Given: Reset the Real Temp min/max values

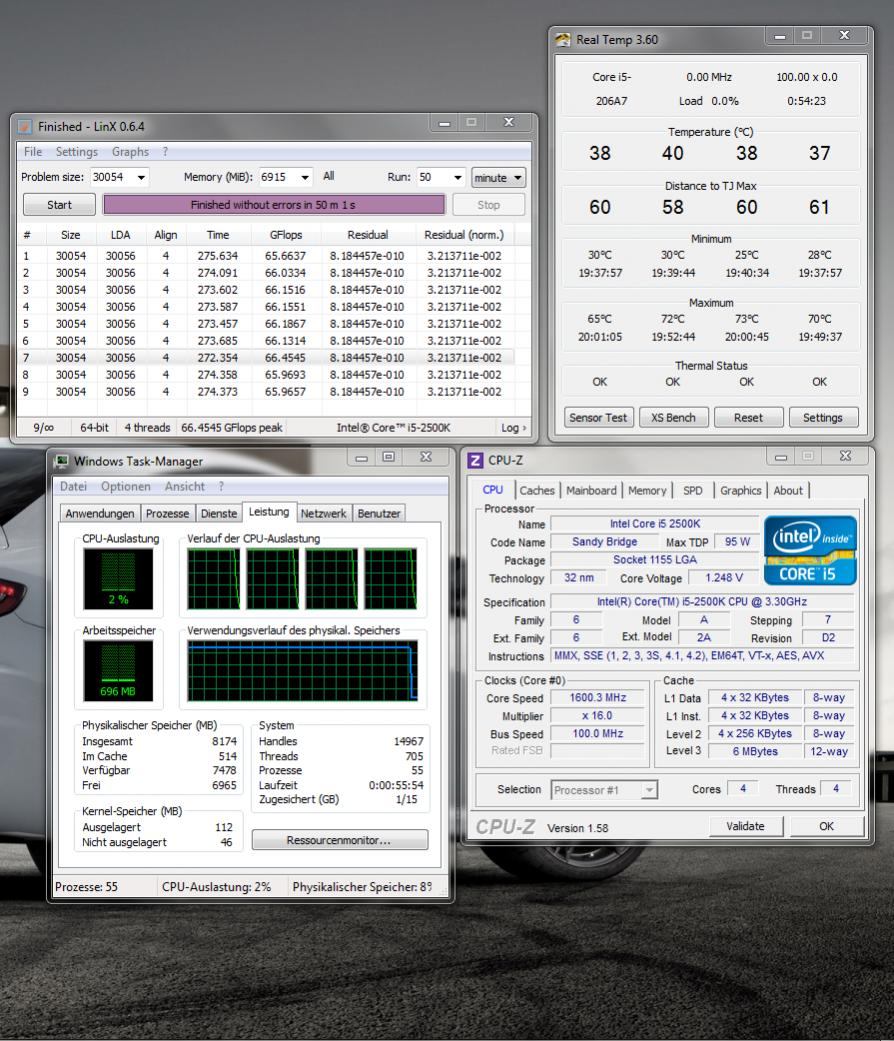Looking at the screenshot, I should (x=748, y=418).
